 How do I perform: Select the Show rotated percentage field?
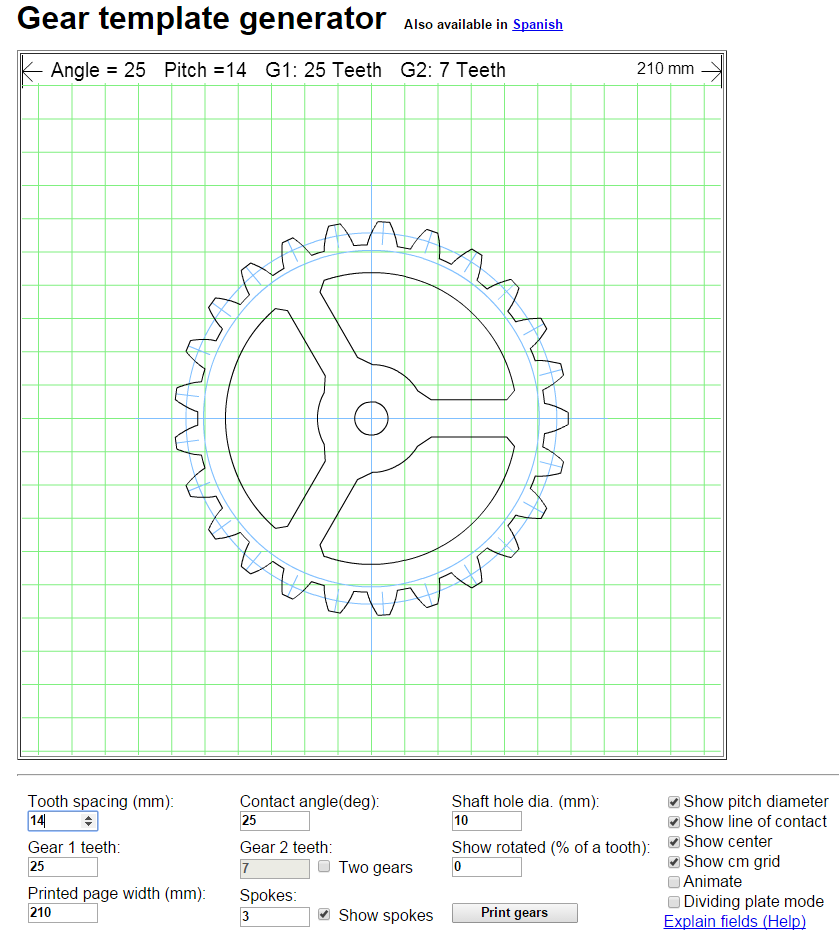486,867
